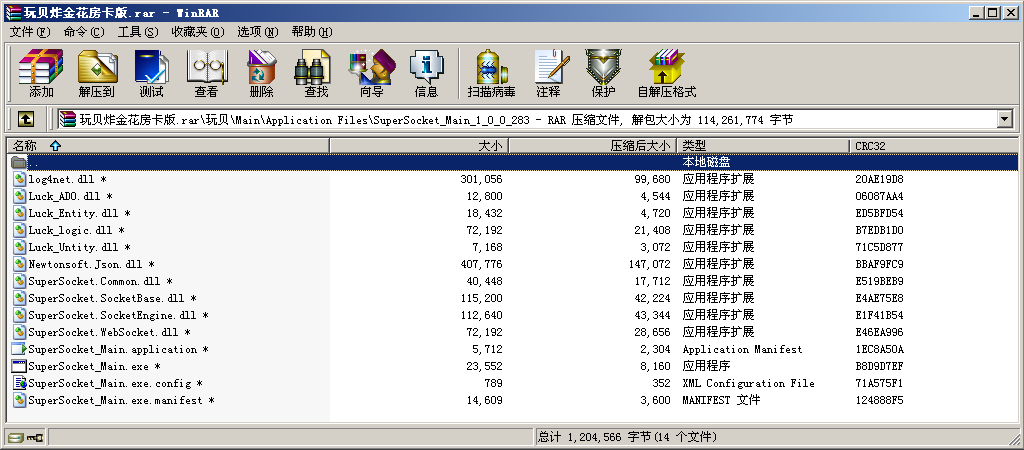Click the 查看 (View) toolbar icon
This screenshot has width=1024, height=450.
tap(206, 73)
